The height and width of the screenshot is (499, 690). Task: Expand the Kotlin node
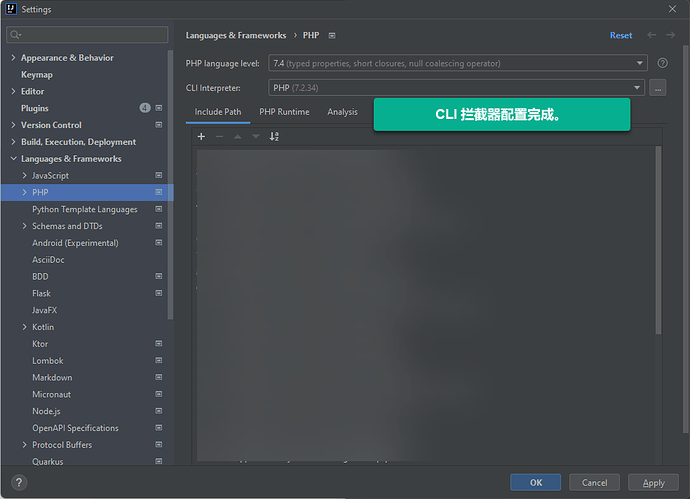tap(25, 327)
